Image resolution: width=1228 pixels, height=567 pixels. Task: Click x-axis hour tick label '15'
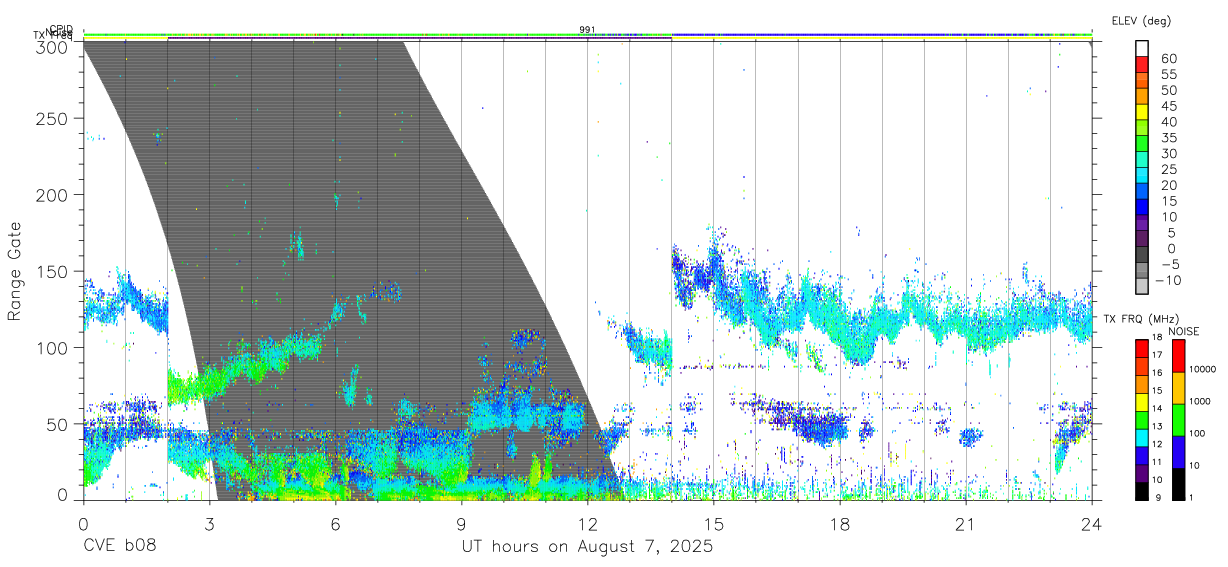click(714, 524)
